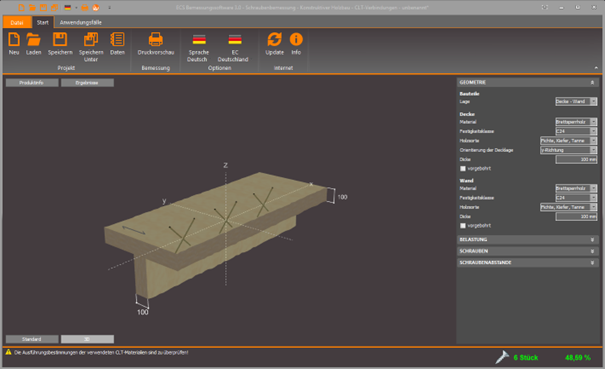The image size is (605, 369).
Task: Click the yellow warning icon in status bar
Action: coord(8,352)
